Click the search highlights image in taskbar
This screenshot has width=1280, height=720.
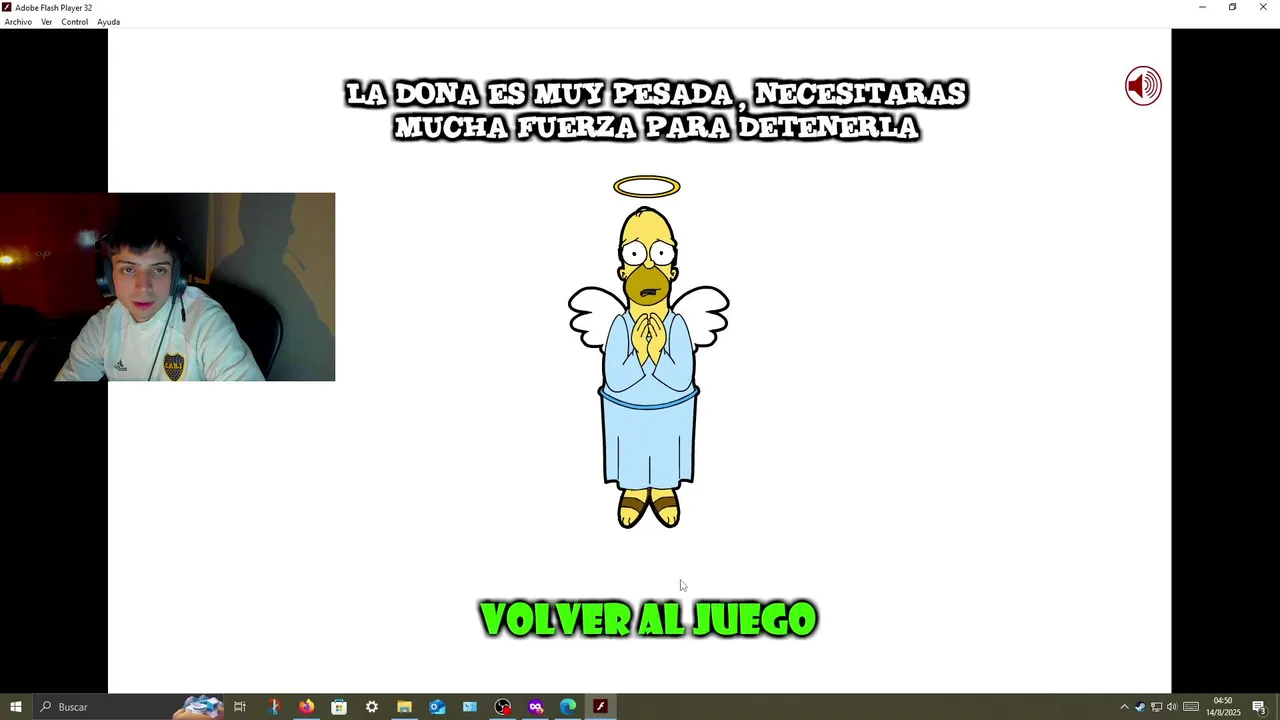pos(198,707)
